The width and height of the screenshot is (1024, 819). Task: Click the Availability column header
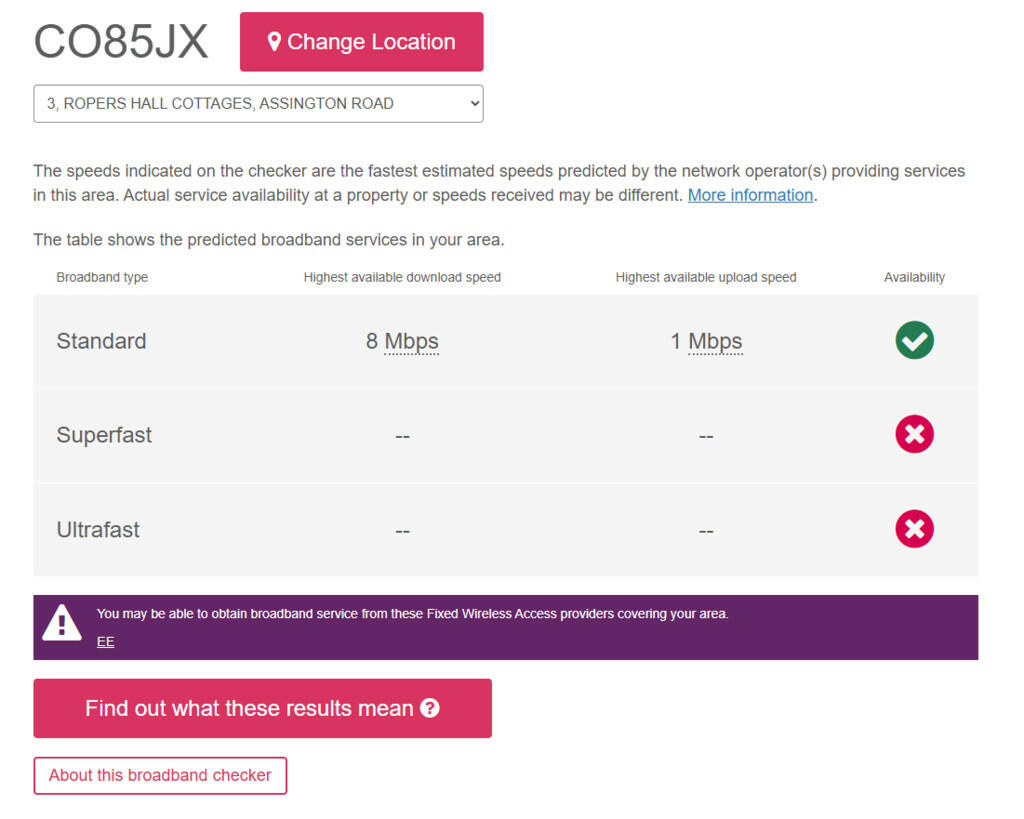tap(914, 277)
